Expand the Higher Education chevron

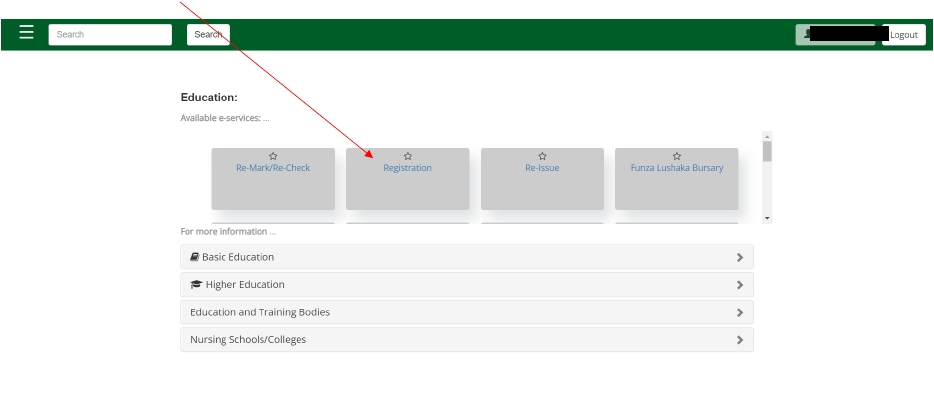[740, 285]
